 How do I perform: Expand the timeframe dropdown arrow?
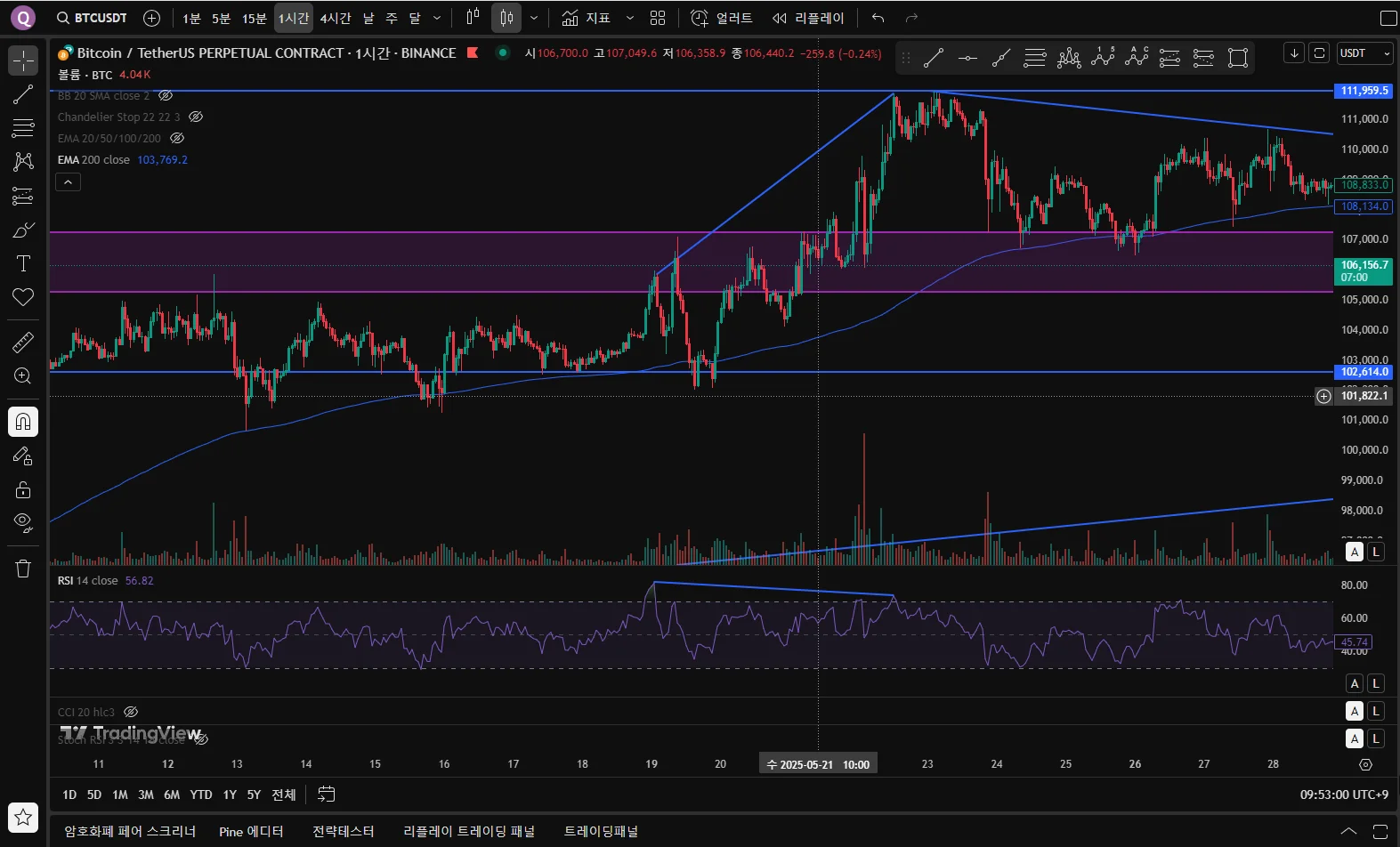tap(436, 18)
